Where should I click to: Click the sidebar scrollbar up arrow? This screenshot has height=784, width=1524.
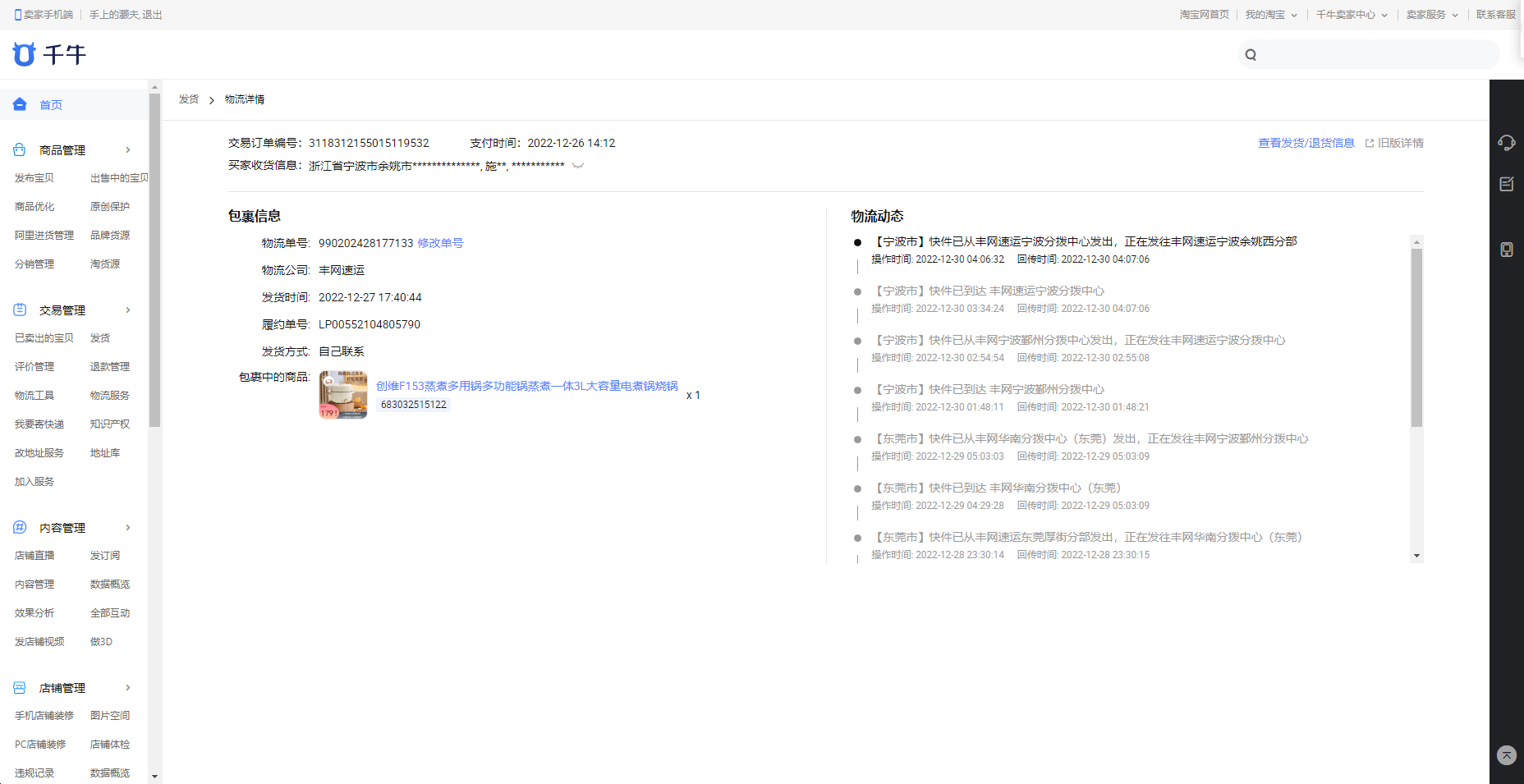point(154,86)
